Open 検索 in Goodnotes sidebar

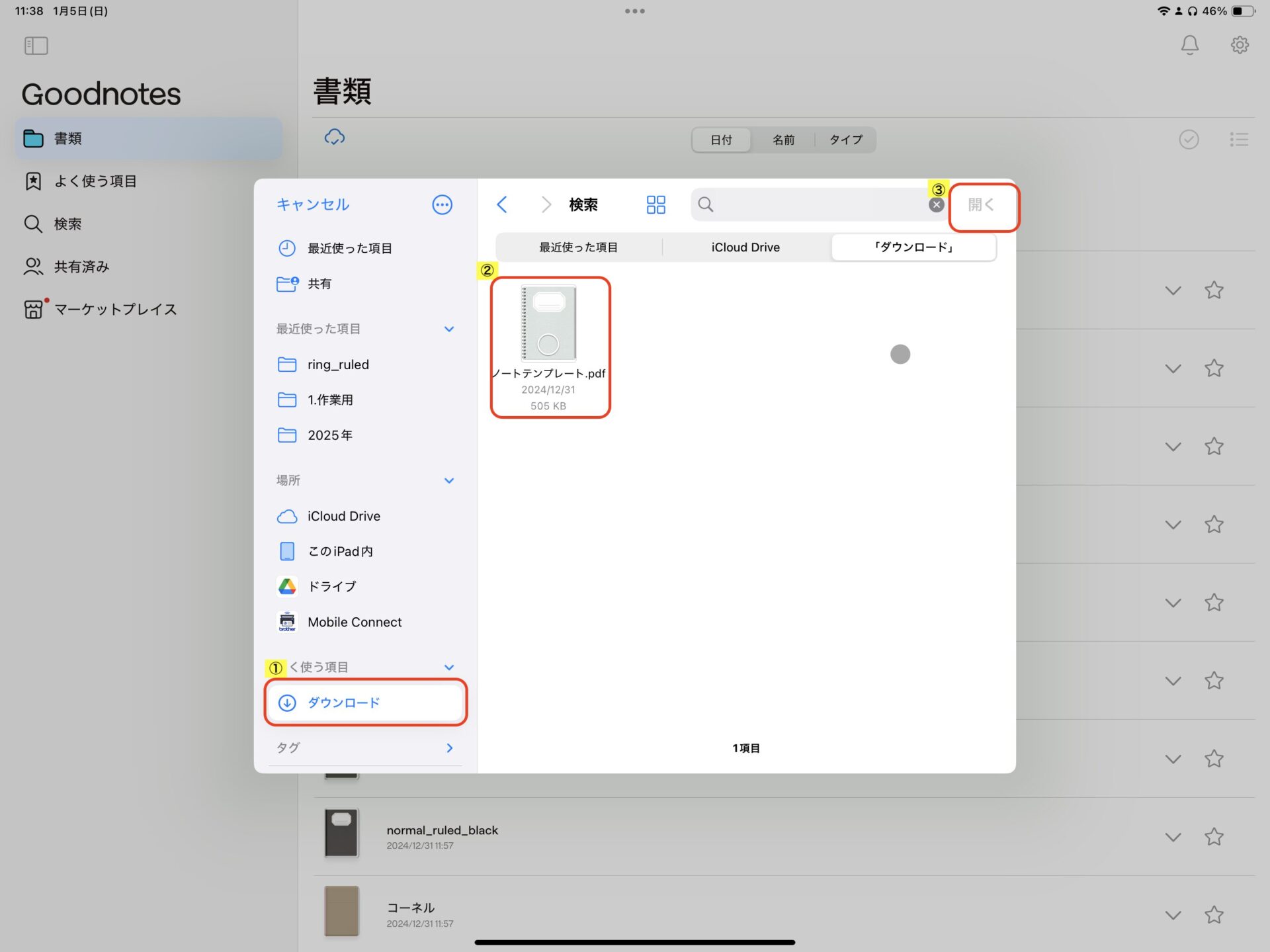click(x=148, y=224)
